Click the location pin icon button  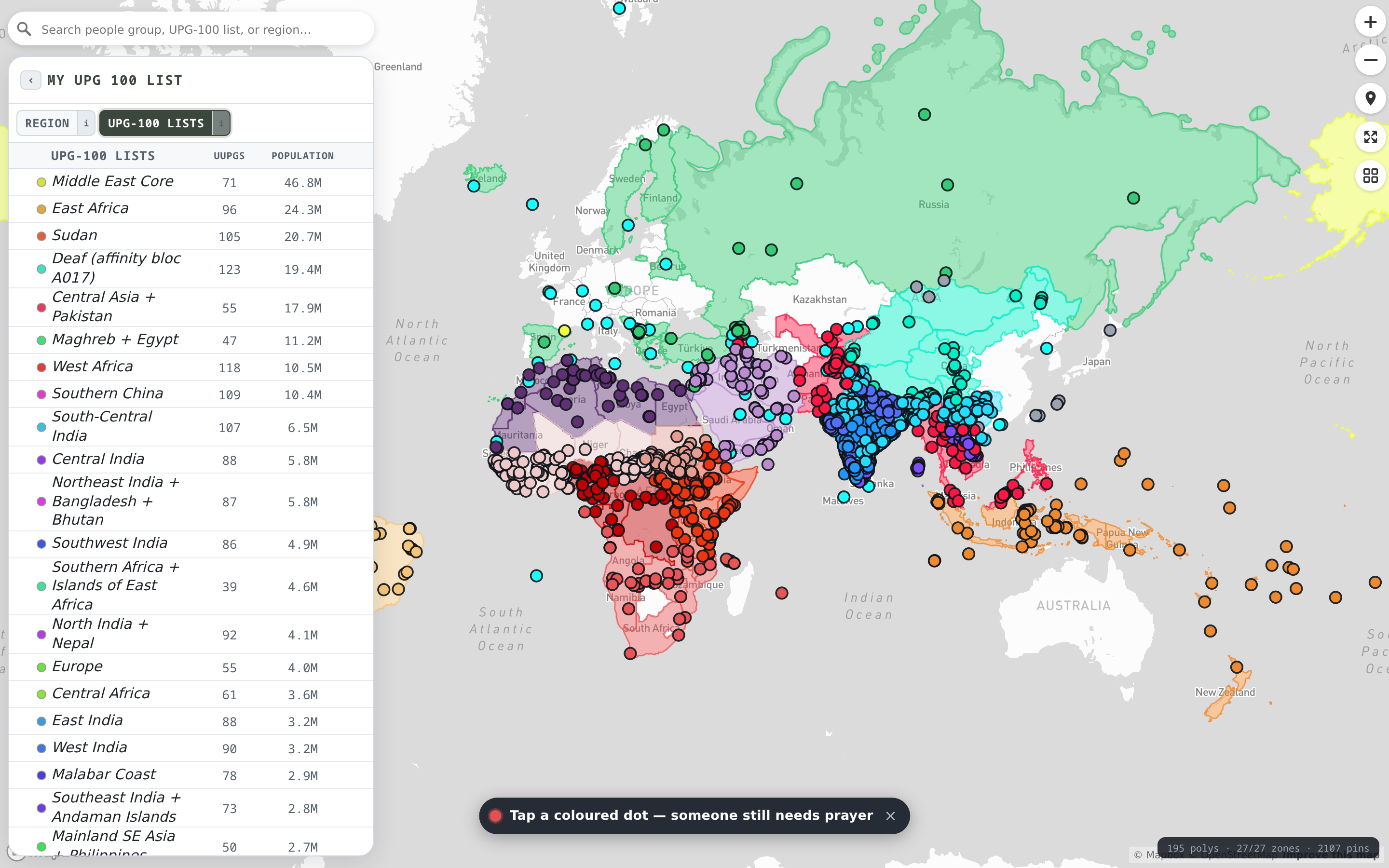pos(1370,99)
